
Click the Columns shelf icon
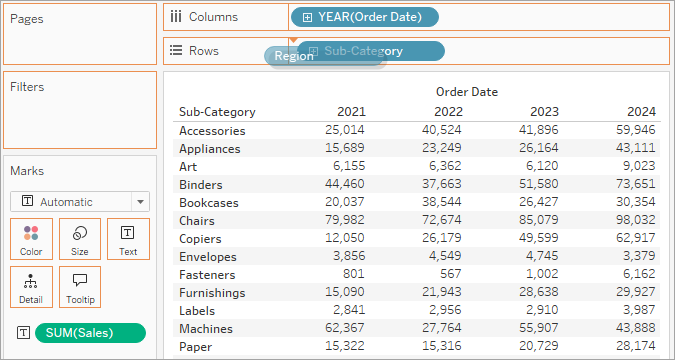click(176, 17)
